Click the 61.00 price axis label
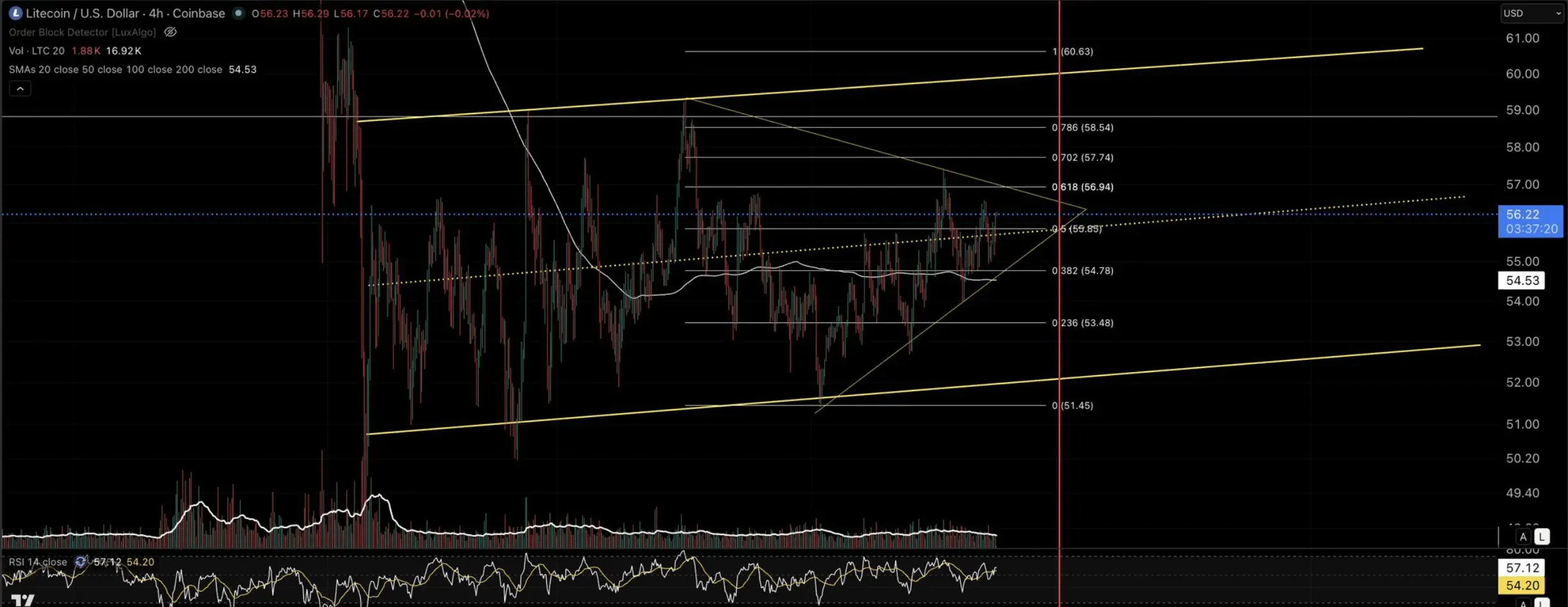Viewport: 1568px width, 607px height. coord(1522,38)
